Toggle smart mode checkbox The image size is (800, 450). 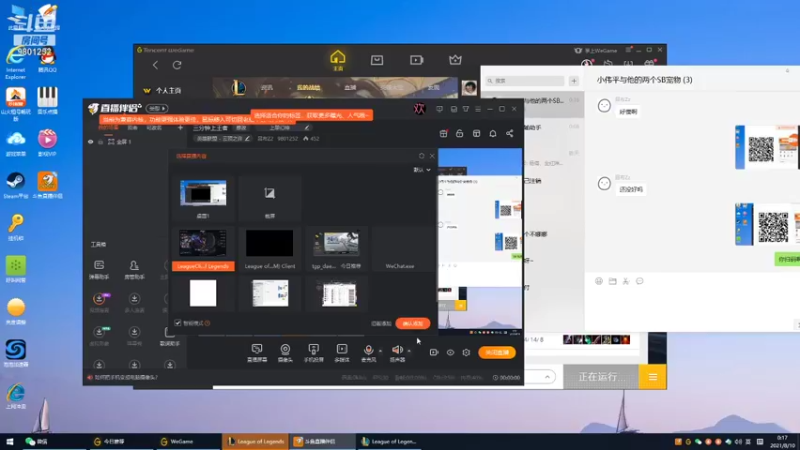[178, 323]
